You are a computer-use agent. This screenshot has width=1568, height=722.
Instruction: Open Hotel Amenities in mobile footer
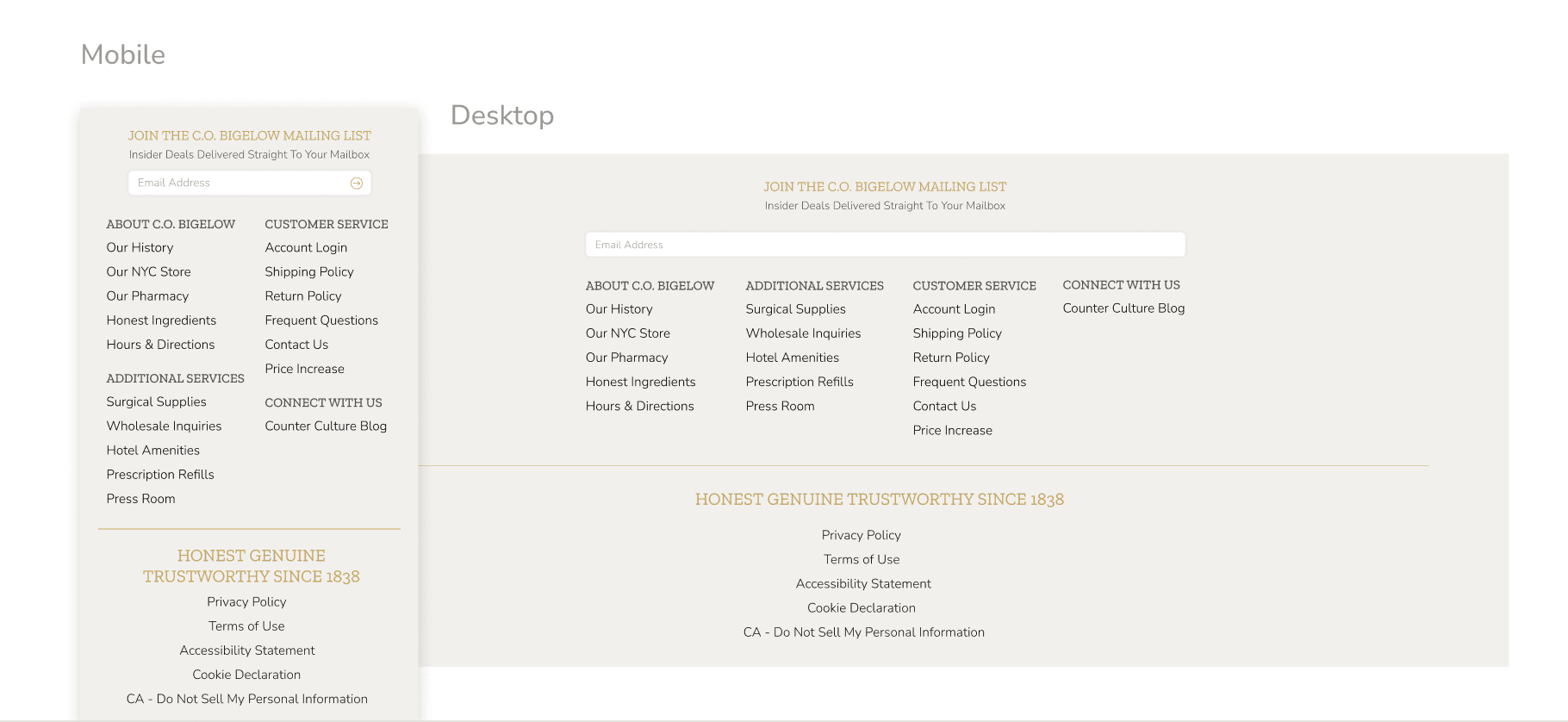(152, 450)
